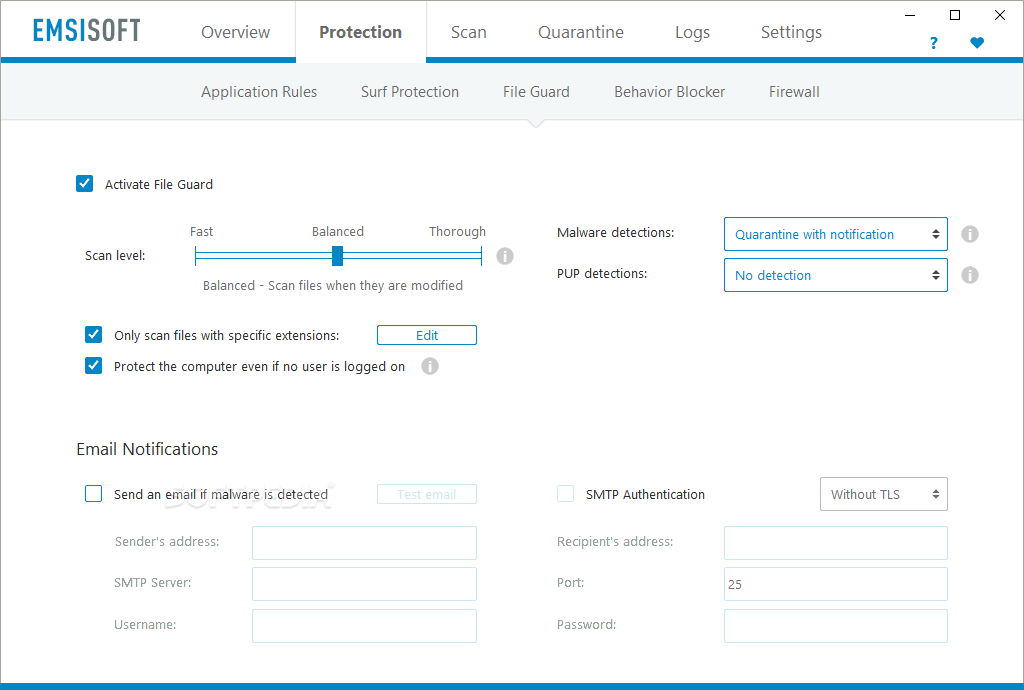Click the Sender's address field

364,542
